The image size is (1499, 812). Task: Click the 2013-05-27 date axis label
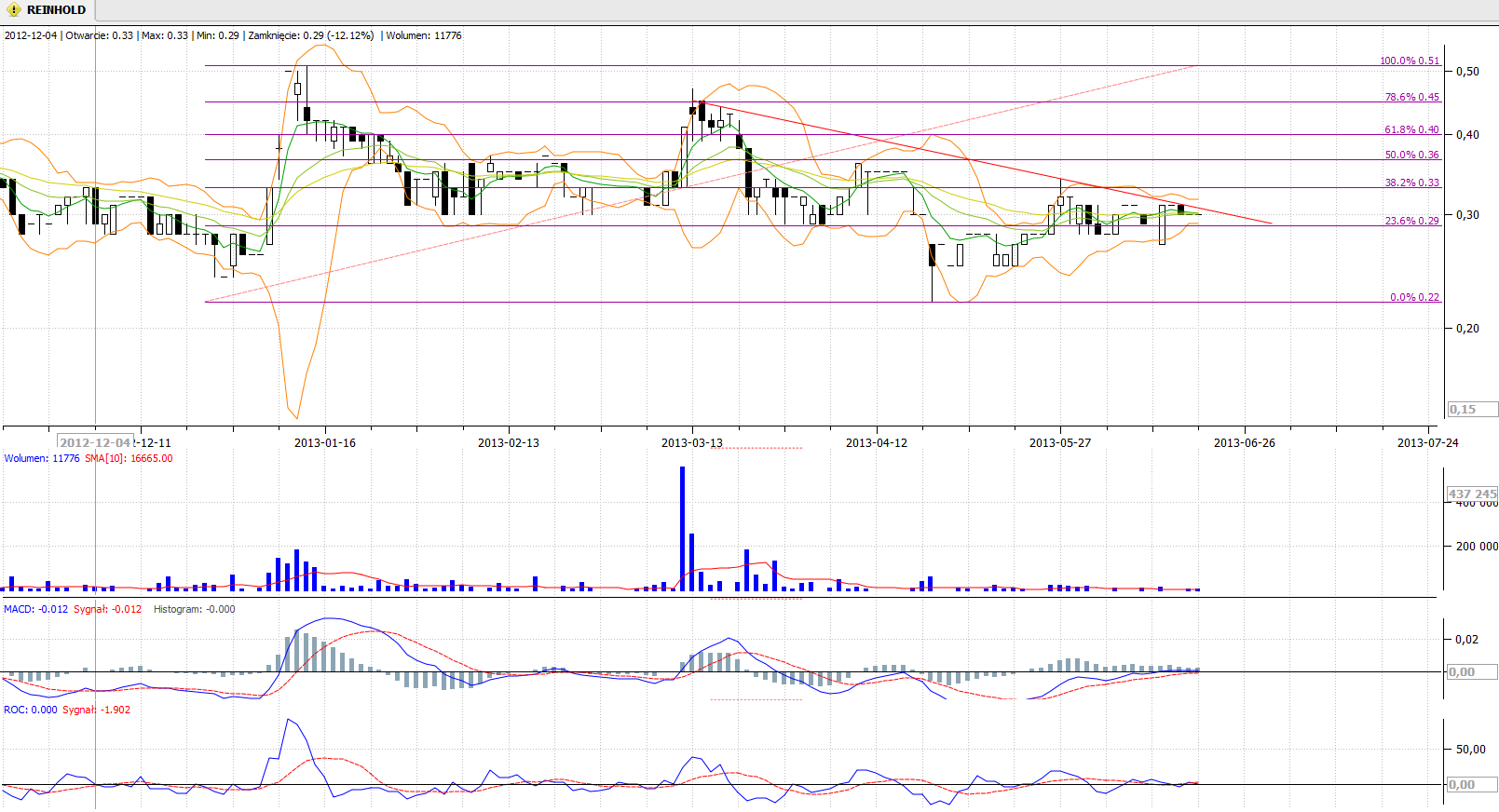click(x=1060, y=442)
